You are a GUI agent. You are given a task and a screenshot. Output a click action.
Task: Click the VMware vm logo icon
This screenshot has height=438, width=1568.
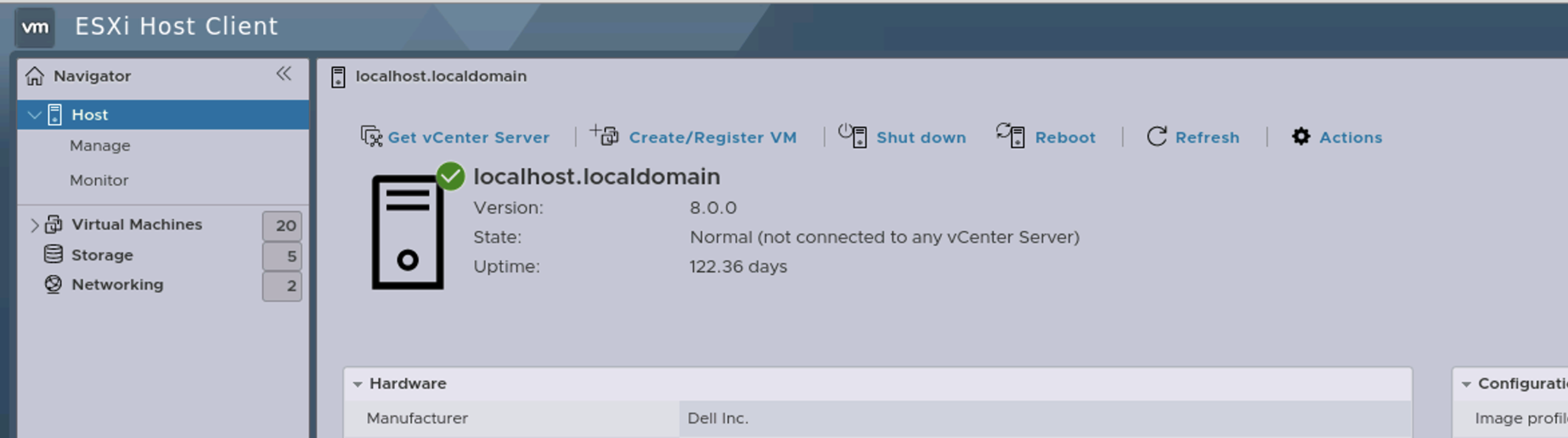pos(35,27)
